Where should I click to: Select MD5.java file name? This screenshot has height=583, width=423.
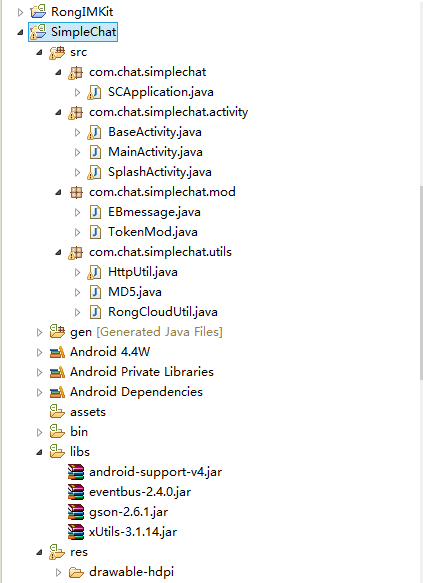135,292
